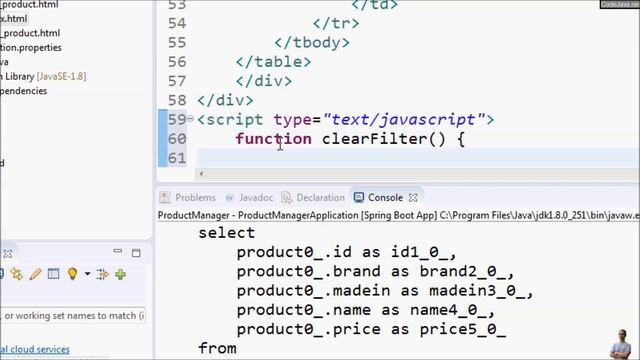Screen dimensions: 640x360
Task: Click the editor horizontal scrollbar left arrow
Action: click(201, 173)
